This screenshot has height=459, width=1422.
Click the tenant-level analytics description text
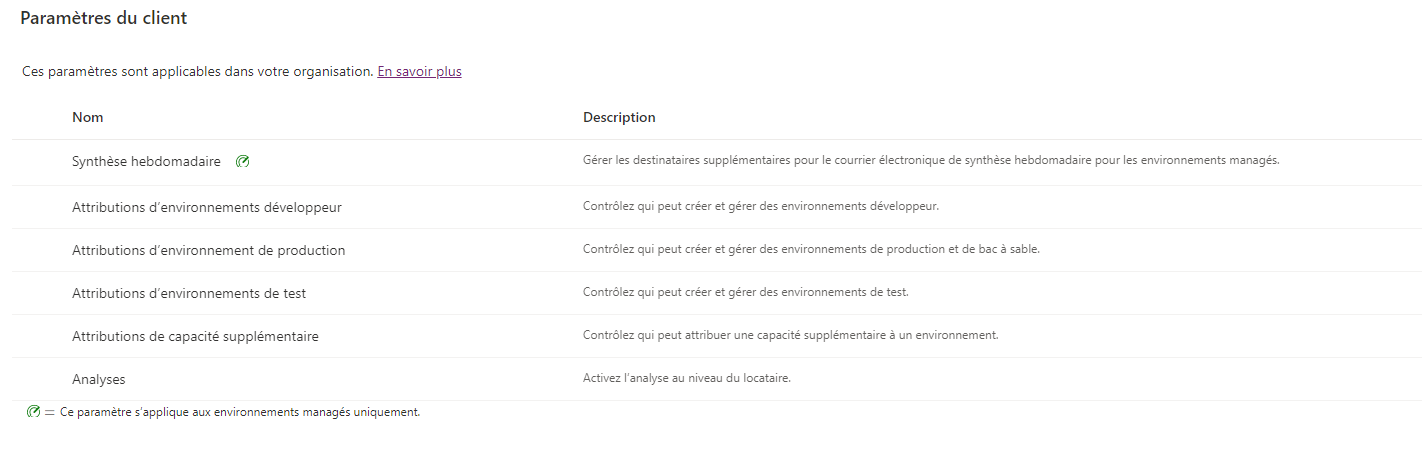click(x=687, y=378)
